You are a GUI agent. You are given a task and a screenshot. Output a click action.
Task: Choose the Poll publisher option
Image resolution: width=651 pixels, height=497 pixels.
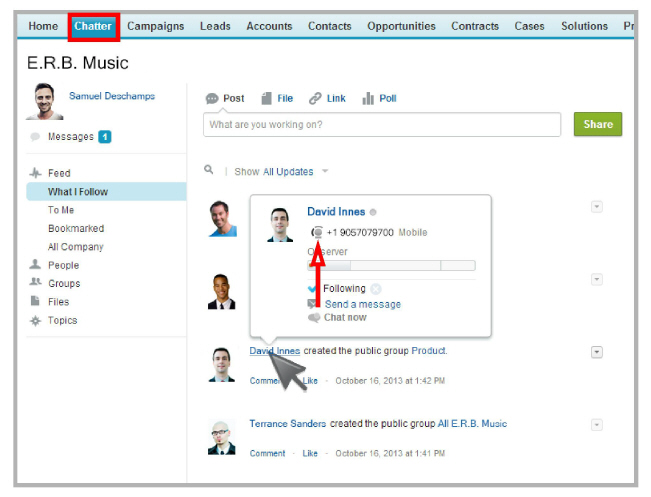click(388, 98)
